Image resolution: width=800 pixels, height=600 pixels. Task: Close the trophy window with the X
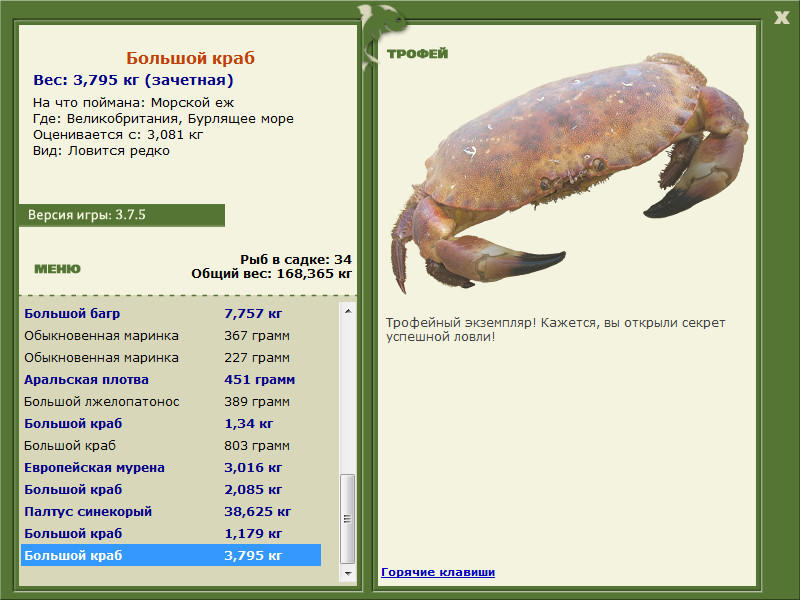781,18
